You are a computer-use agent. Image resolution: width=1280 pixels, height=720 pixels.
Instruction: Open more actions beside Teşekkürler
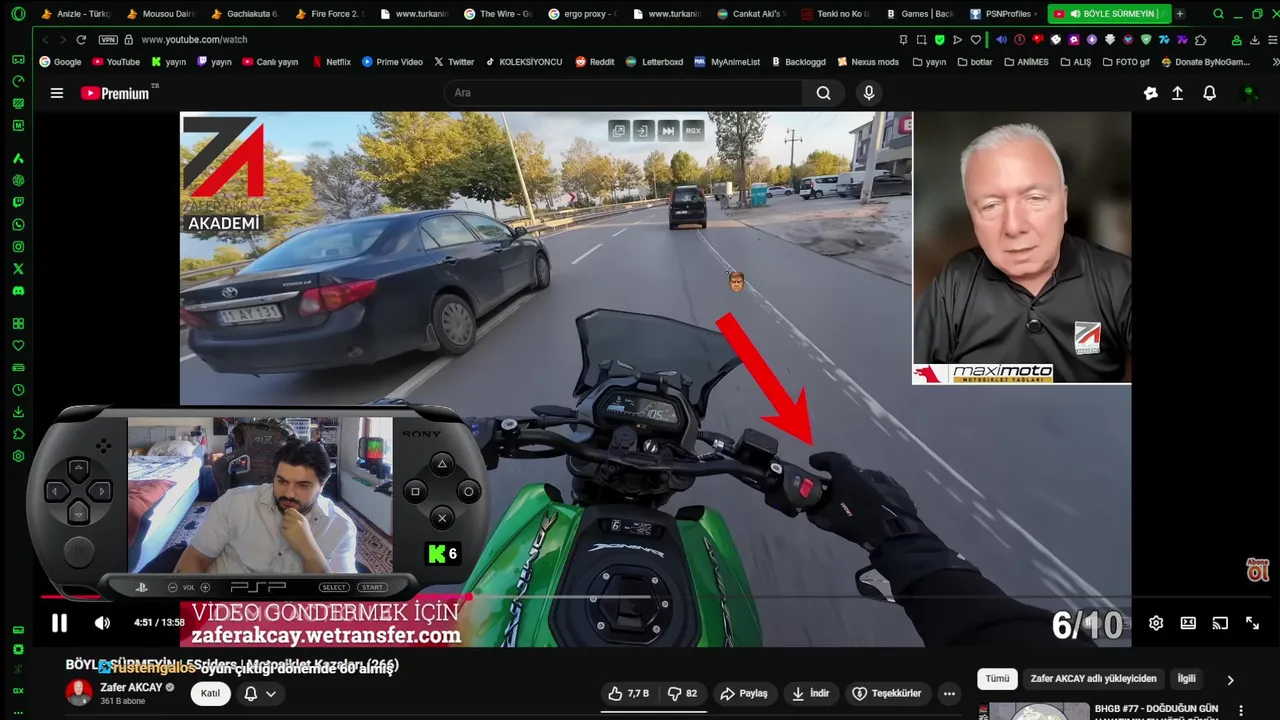pos(949,693)
